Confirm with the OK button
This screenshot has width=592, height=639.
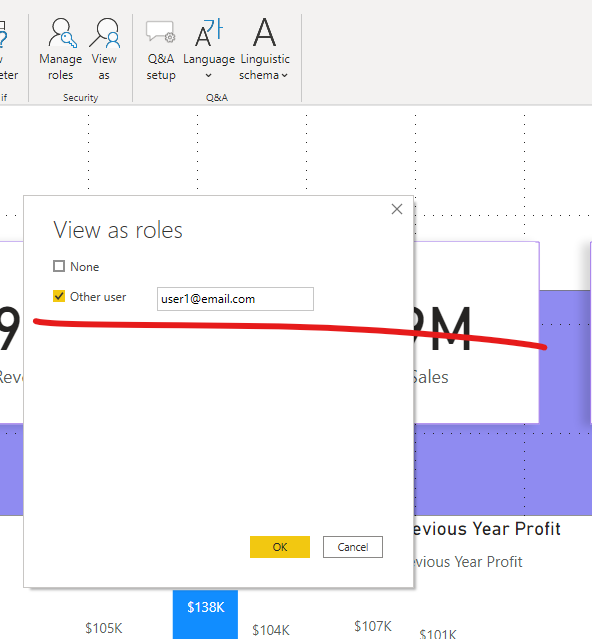click(279, 547)
